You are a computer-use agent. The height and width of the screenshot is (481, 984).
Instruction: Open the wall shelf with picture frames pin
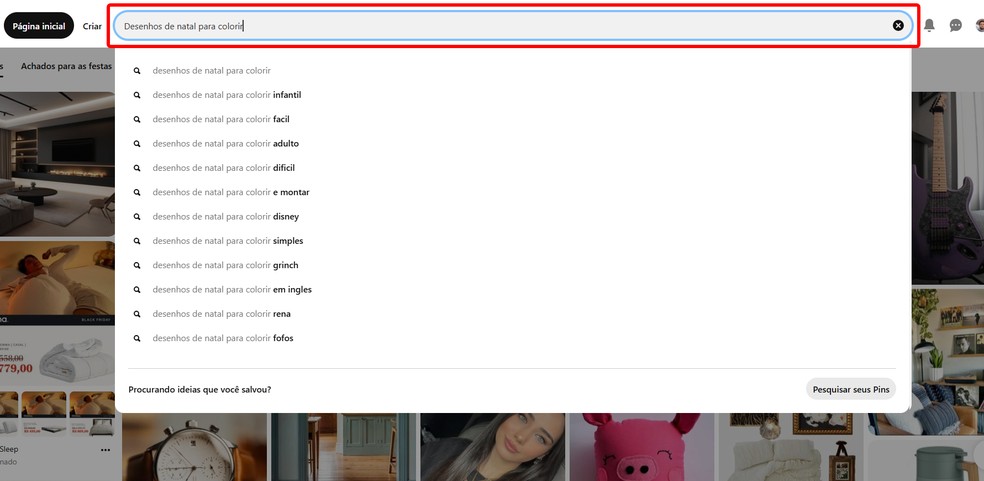click(948, 362)
